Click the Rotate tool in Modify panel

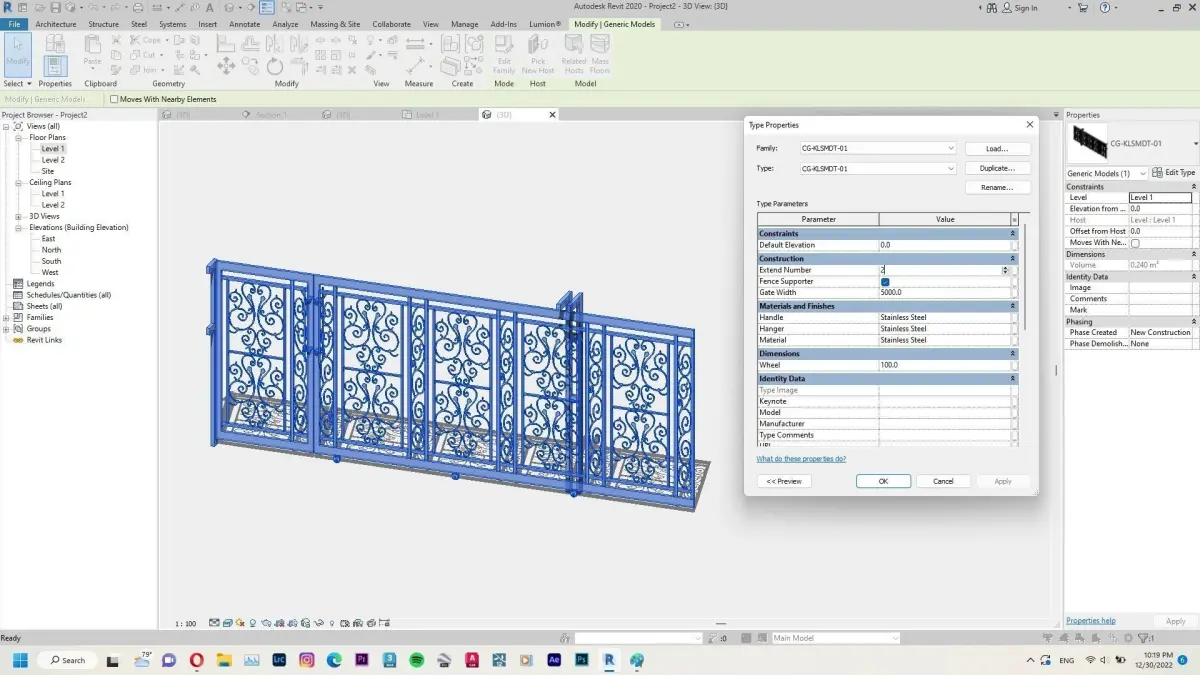click(275, 66)
